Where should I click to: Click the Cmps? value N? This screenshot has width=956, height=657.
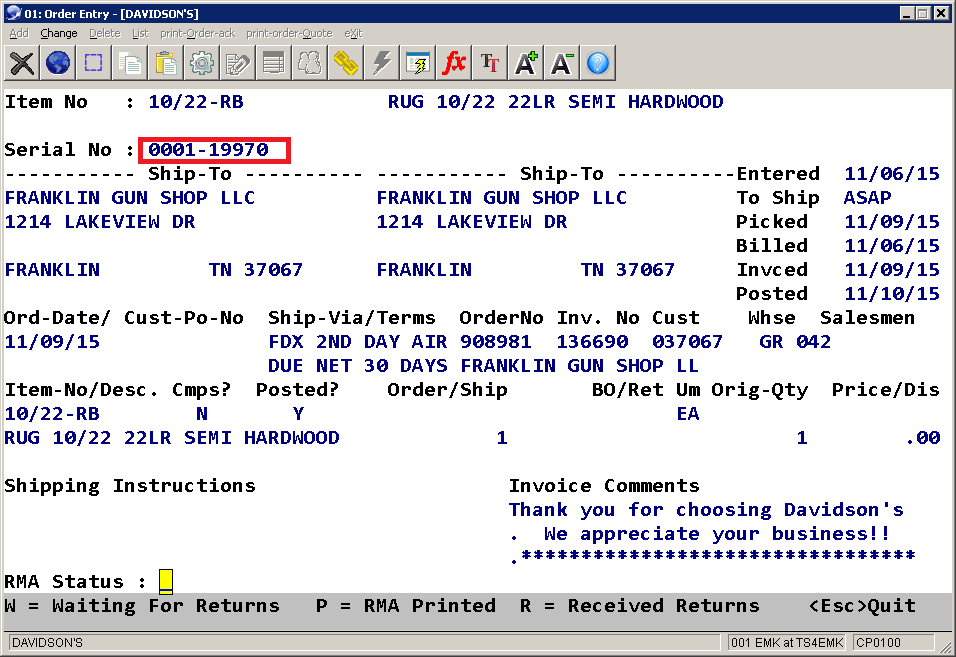(x=202, y=414)
